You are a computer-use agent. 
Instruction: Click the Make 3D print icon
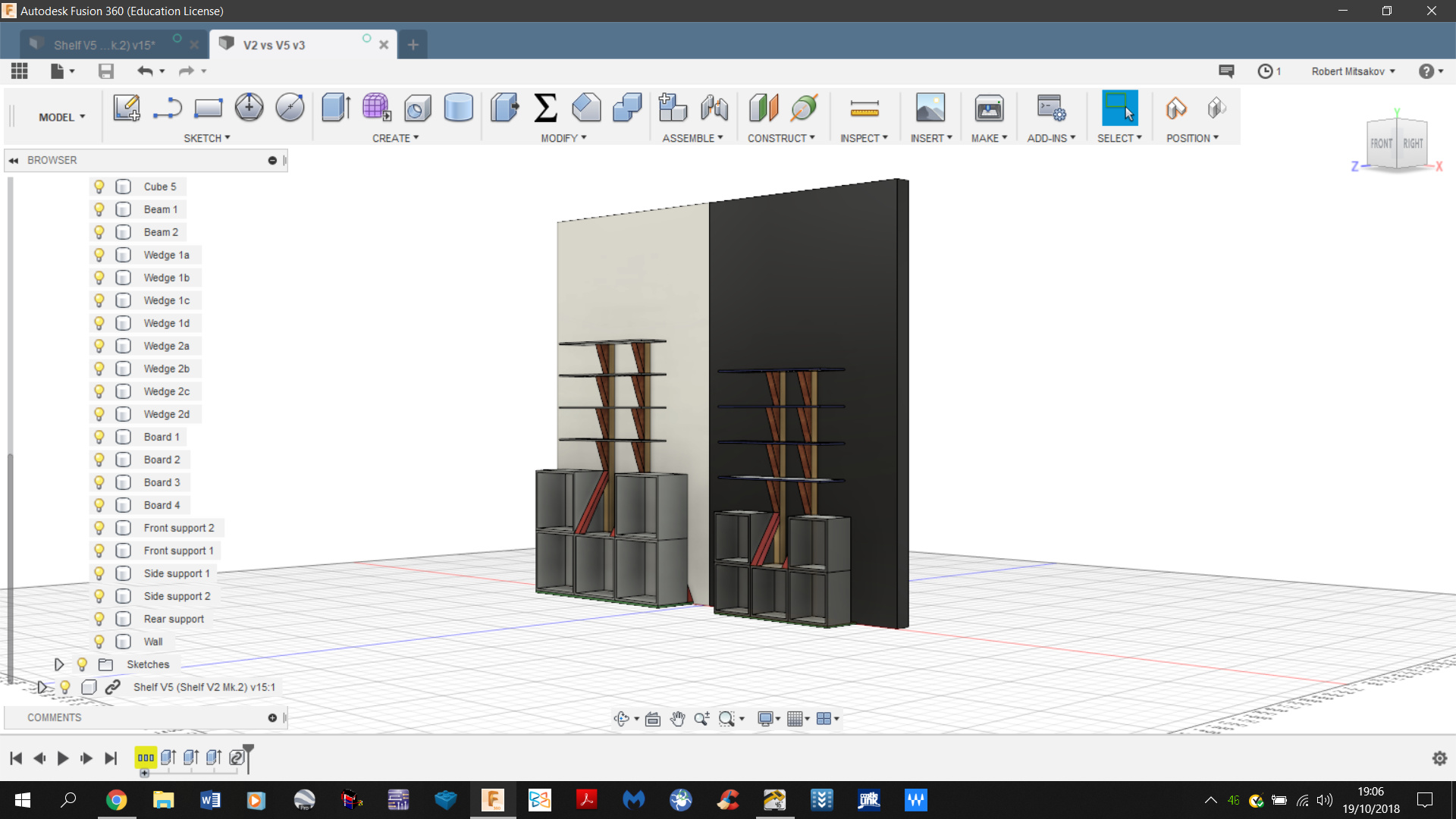[989, 108]
